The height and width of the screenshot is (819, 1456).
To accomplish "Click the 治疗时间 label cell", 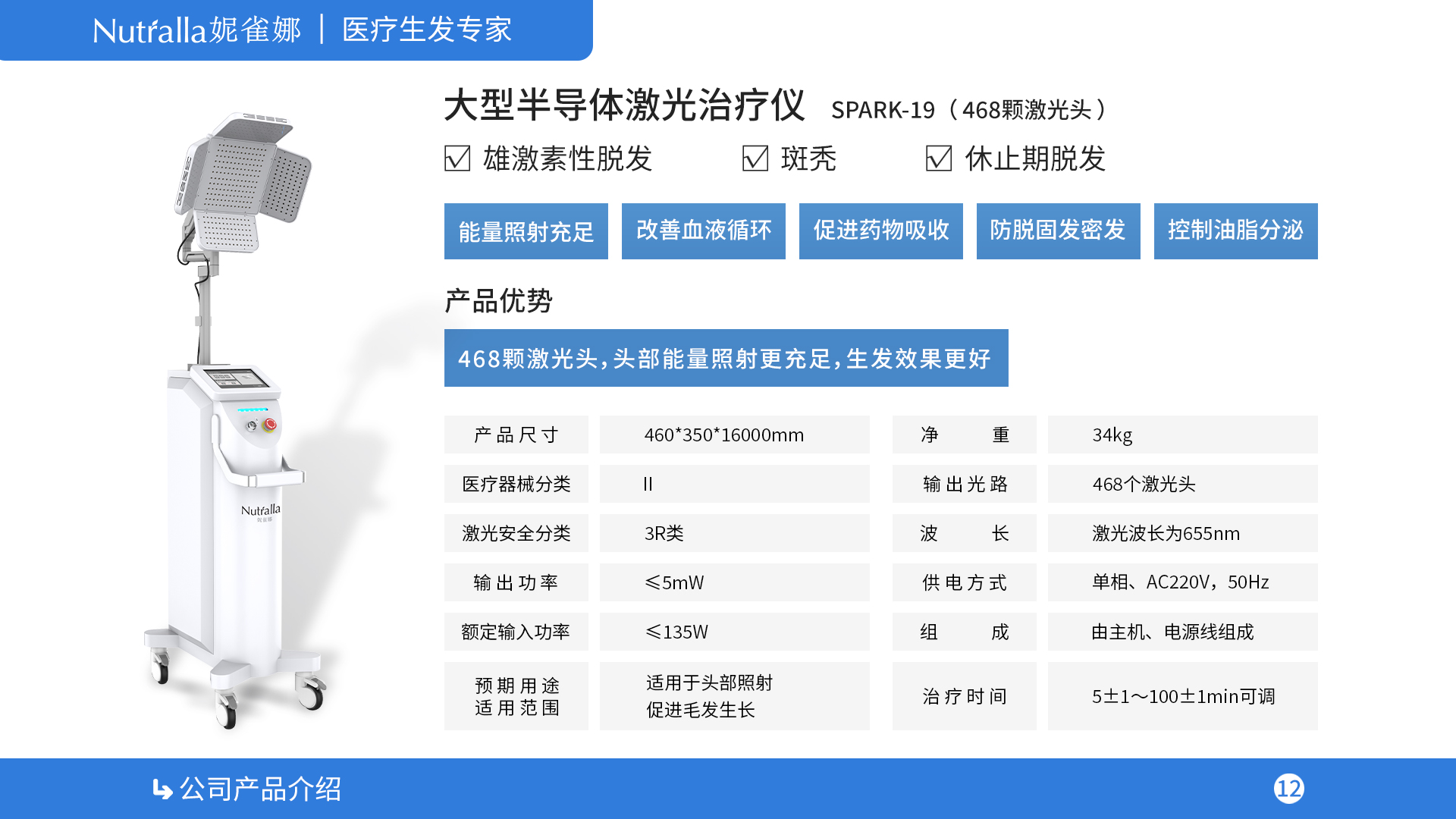I will tap(965, 696).
